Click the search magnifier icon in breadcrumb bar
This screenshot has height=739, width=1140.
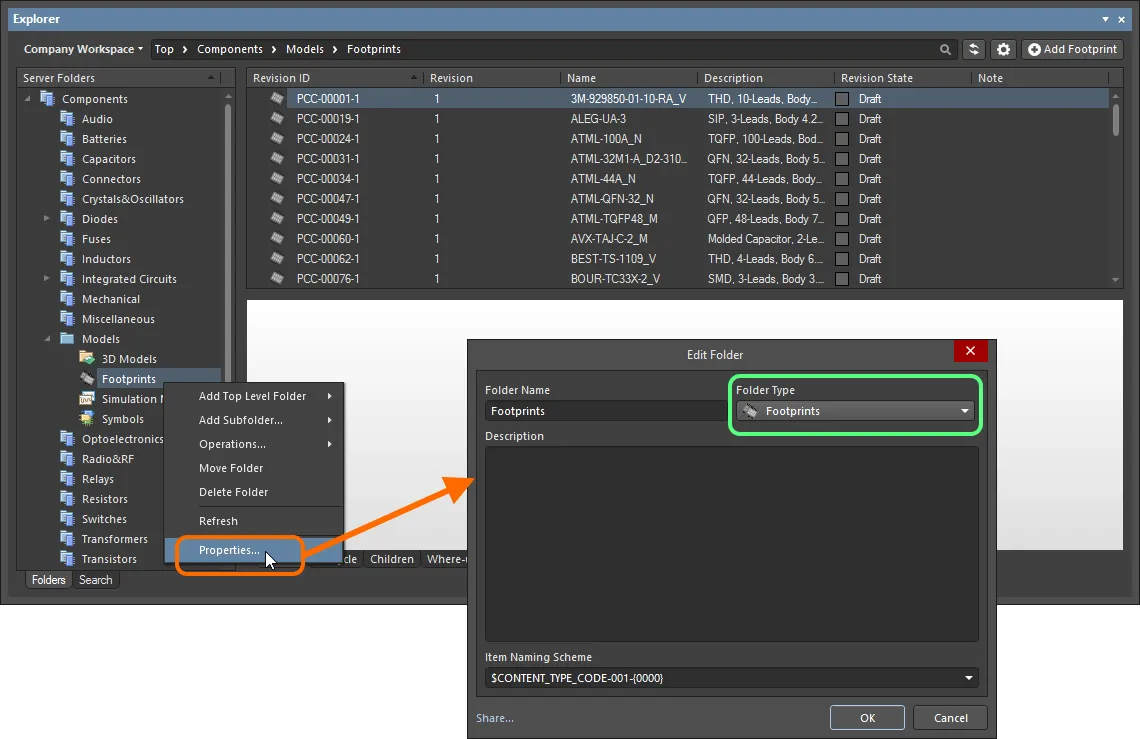point(945,49)
